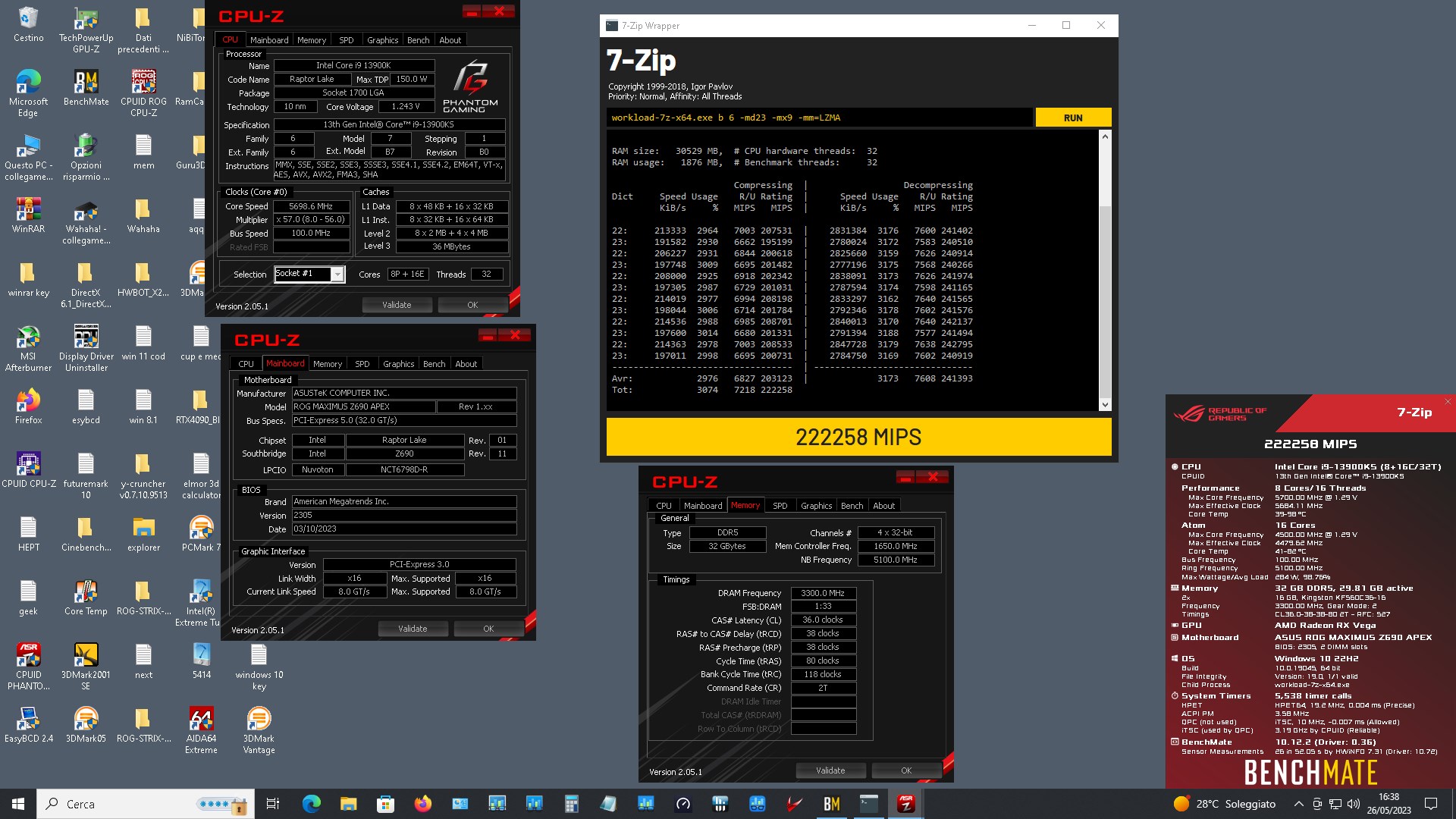1456x819 pixels.
Task: Click the weather 28°C Soleggiato widget
Action: tap(1225, 804)
